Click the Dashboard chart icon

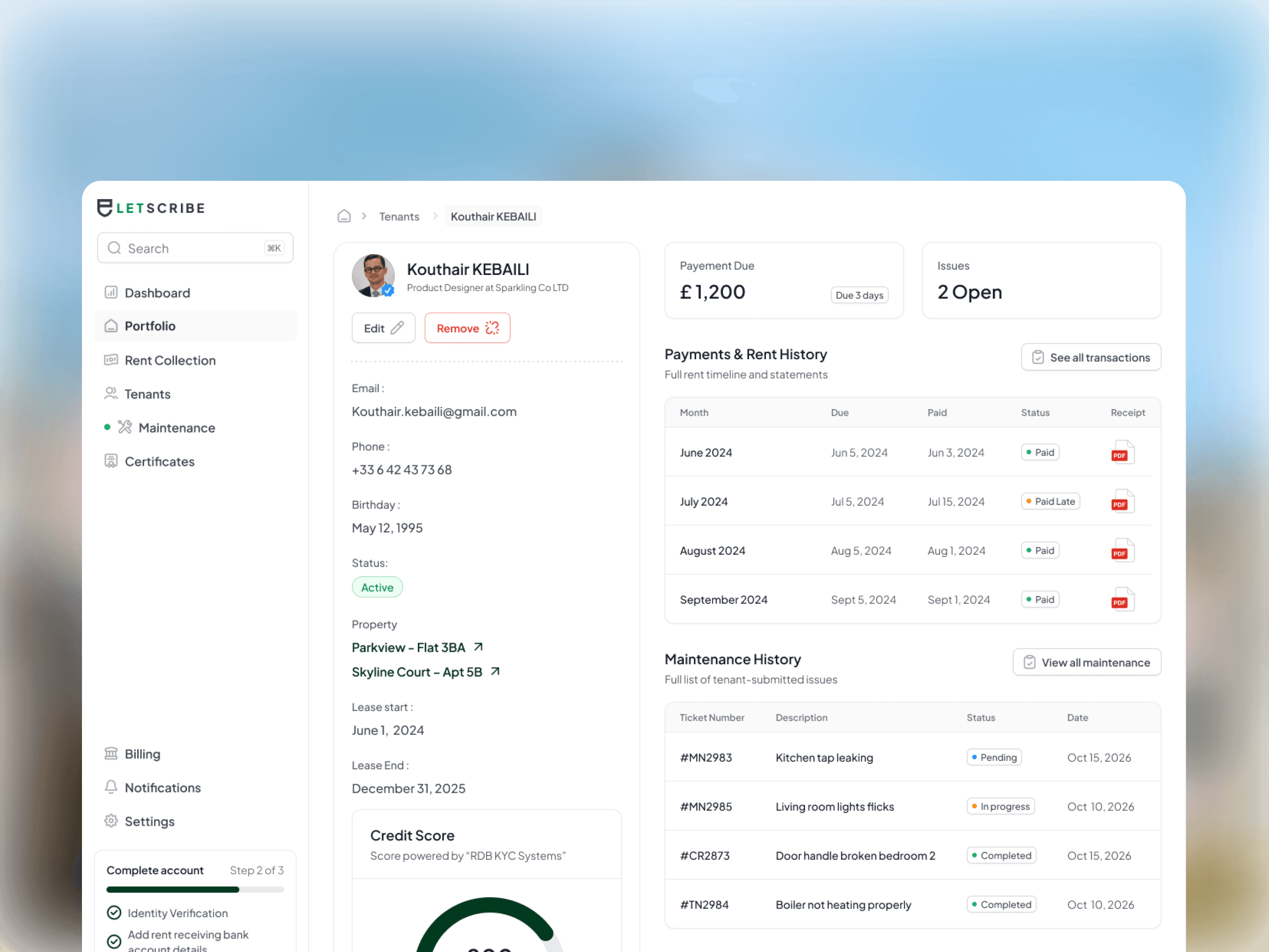point(111,292)
